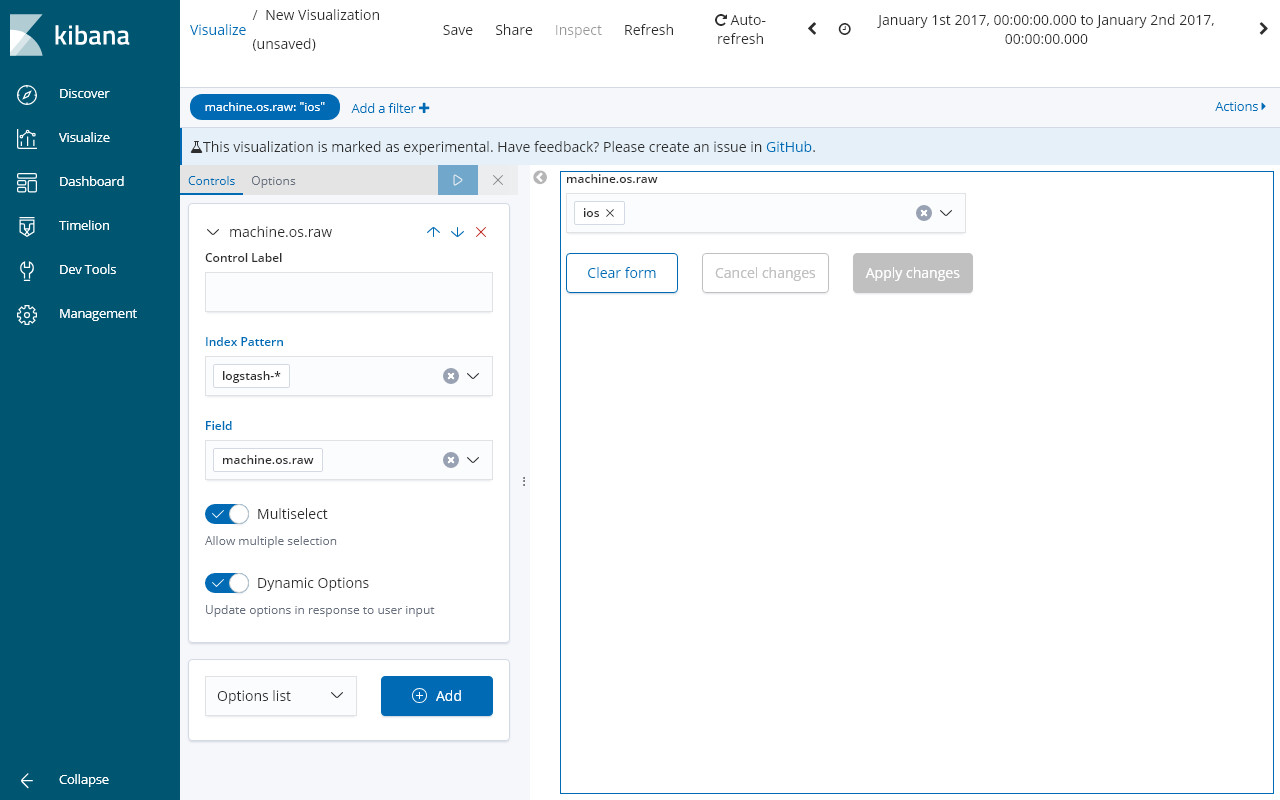Screen dimensions: 1280x800
Task: Step the time range backward
Action: (812, 29)
